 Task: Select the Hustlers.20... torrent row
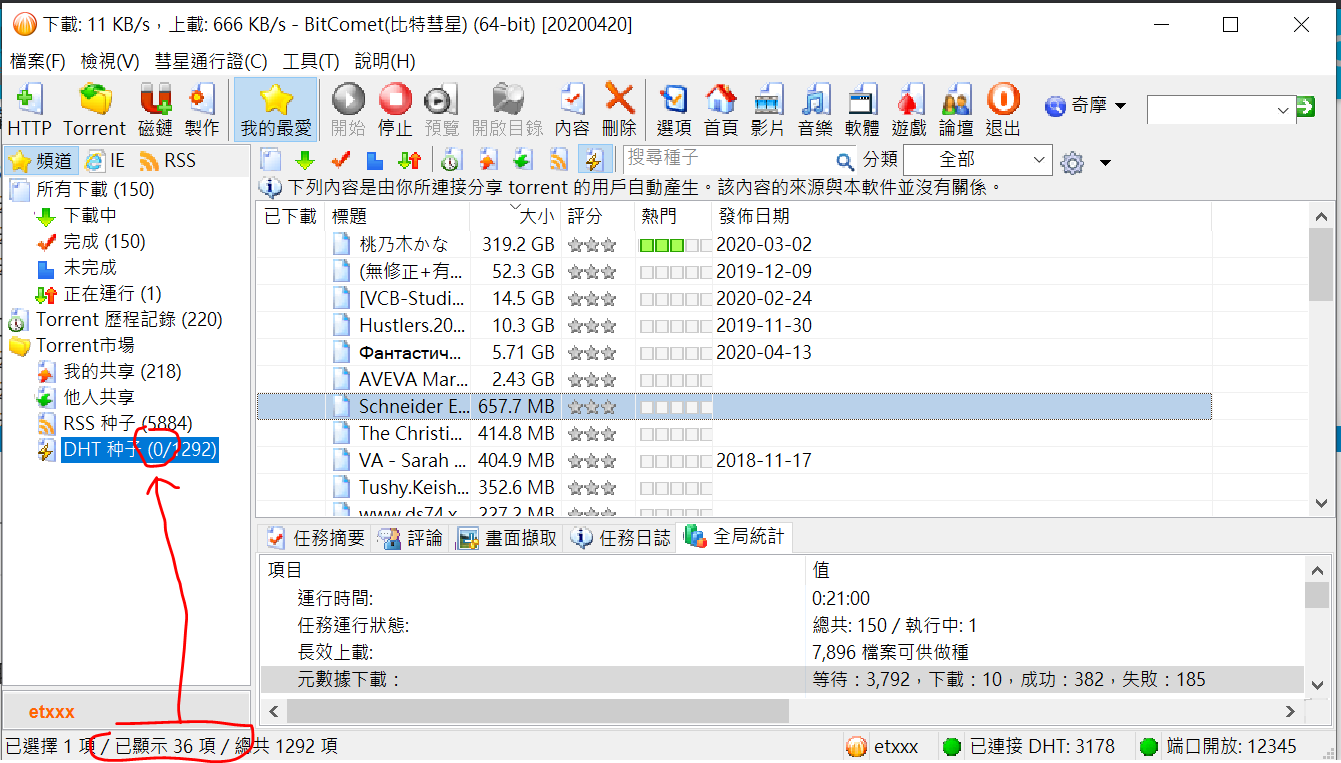tap(734, 325)
